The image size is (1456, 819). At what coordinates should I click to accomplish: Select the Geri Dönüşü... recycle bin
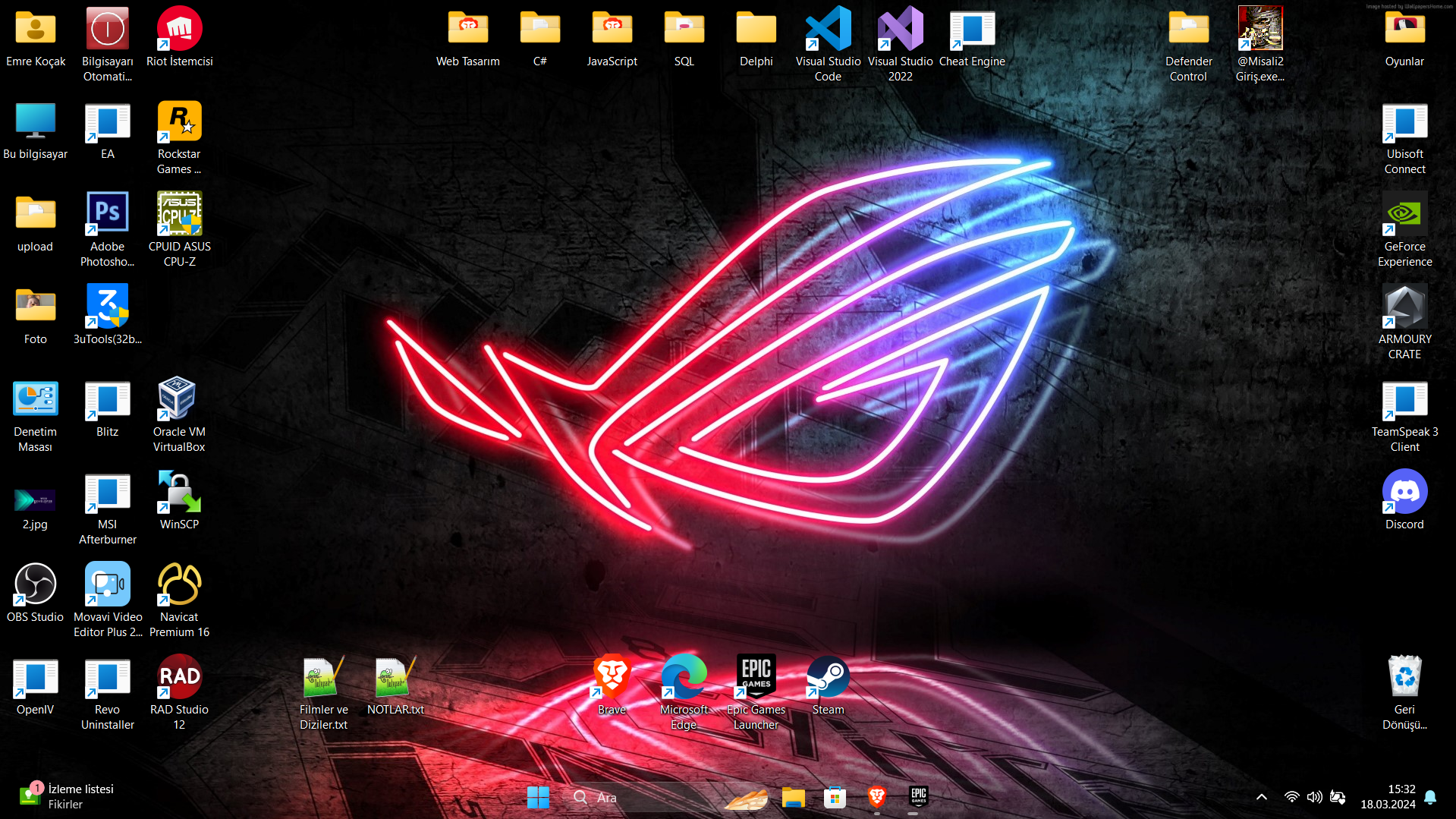1405,694
